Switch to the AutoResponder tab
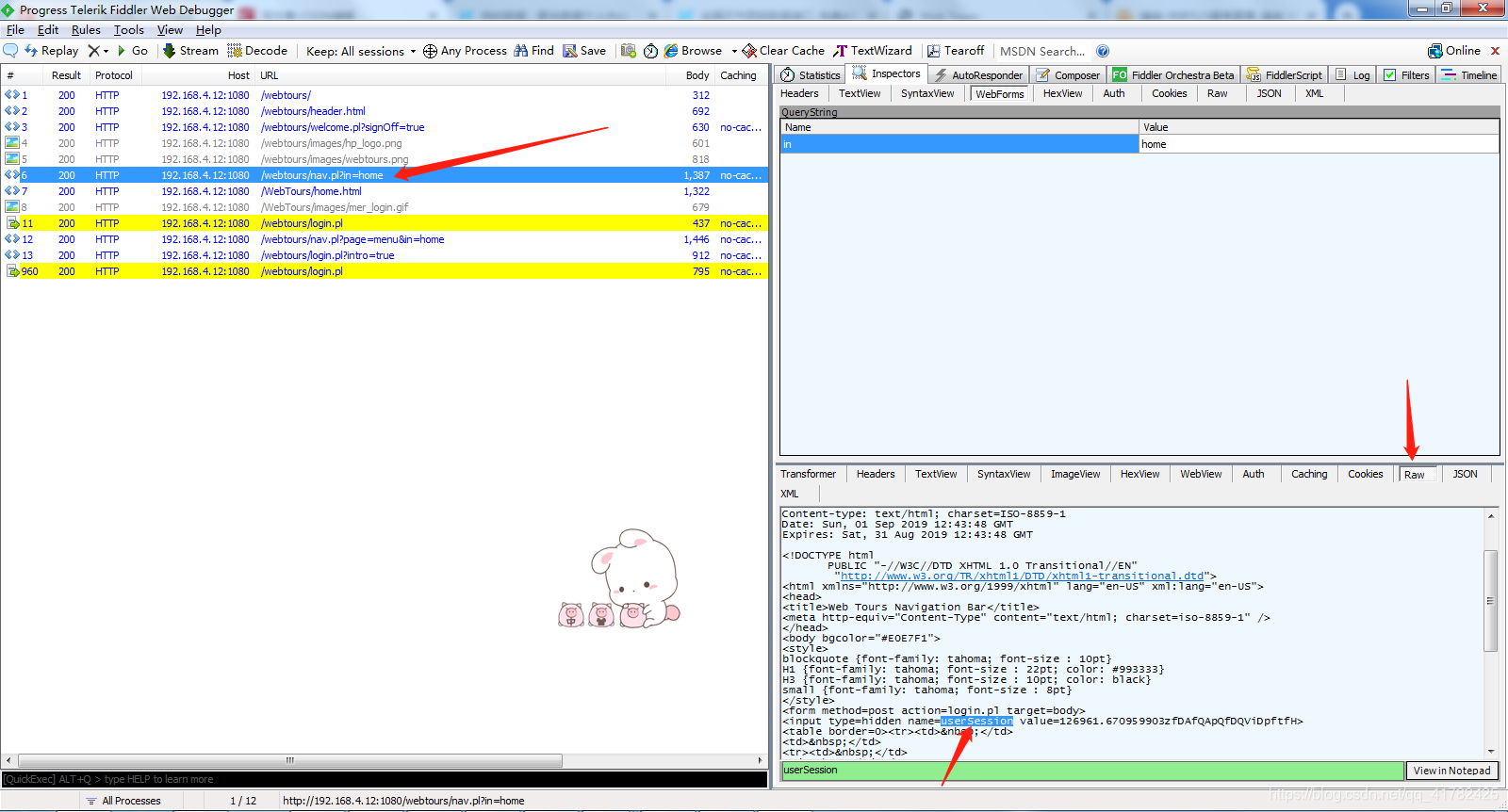The image size is (1508, 812). [978, 74]
